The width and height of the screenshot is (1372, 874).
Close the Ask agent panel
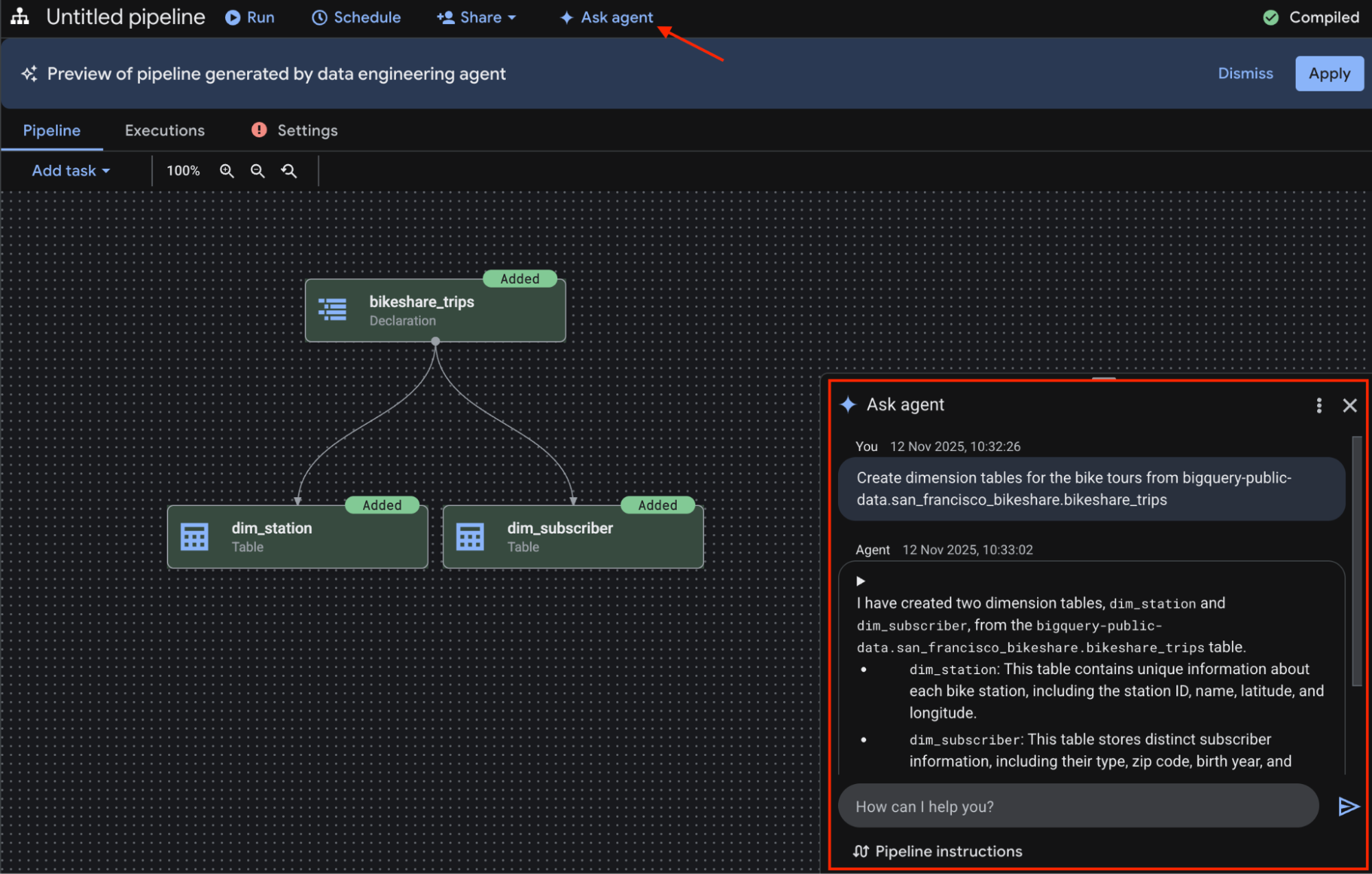1349,405
